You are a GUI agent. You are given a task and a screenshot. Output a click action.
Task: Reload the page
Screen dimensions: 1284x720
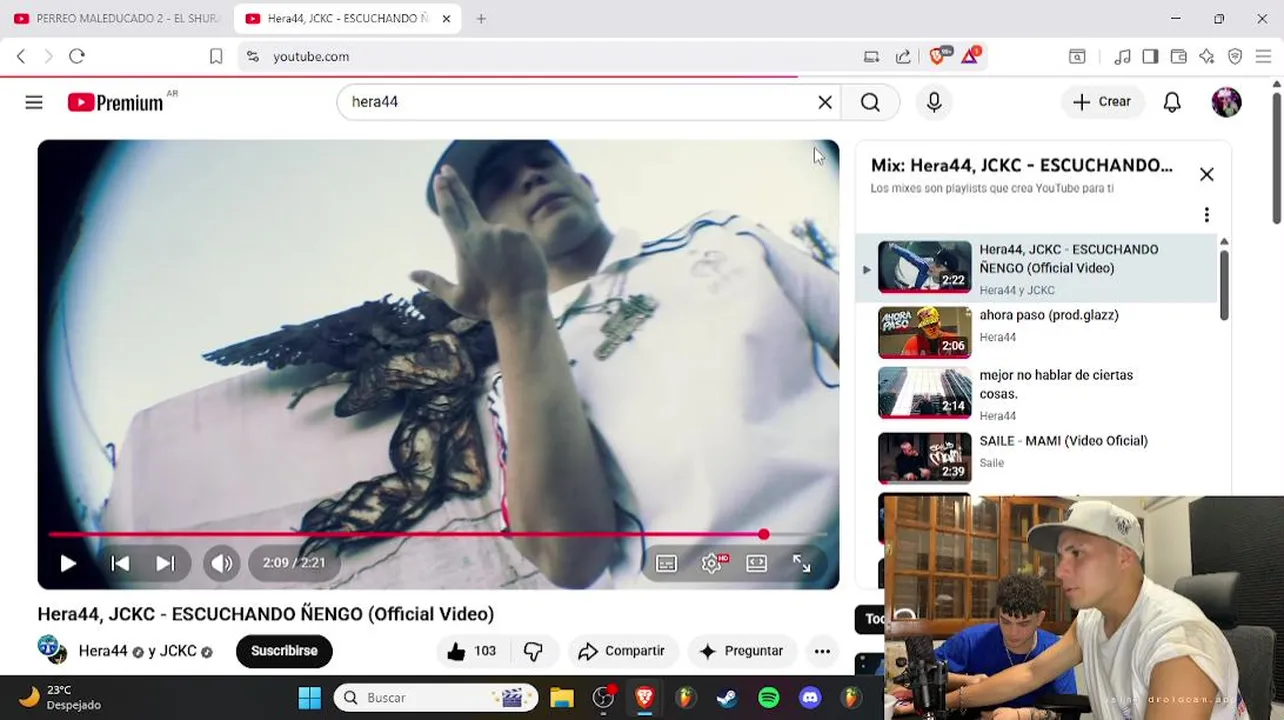(77, 57)
